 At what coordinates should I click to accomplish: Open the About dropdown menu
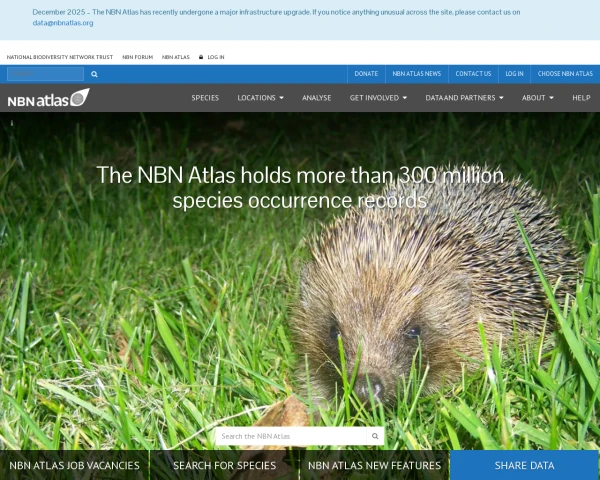(537, 98)
